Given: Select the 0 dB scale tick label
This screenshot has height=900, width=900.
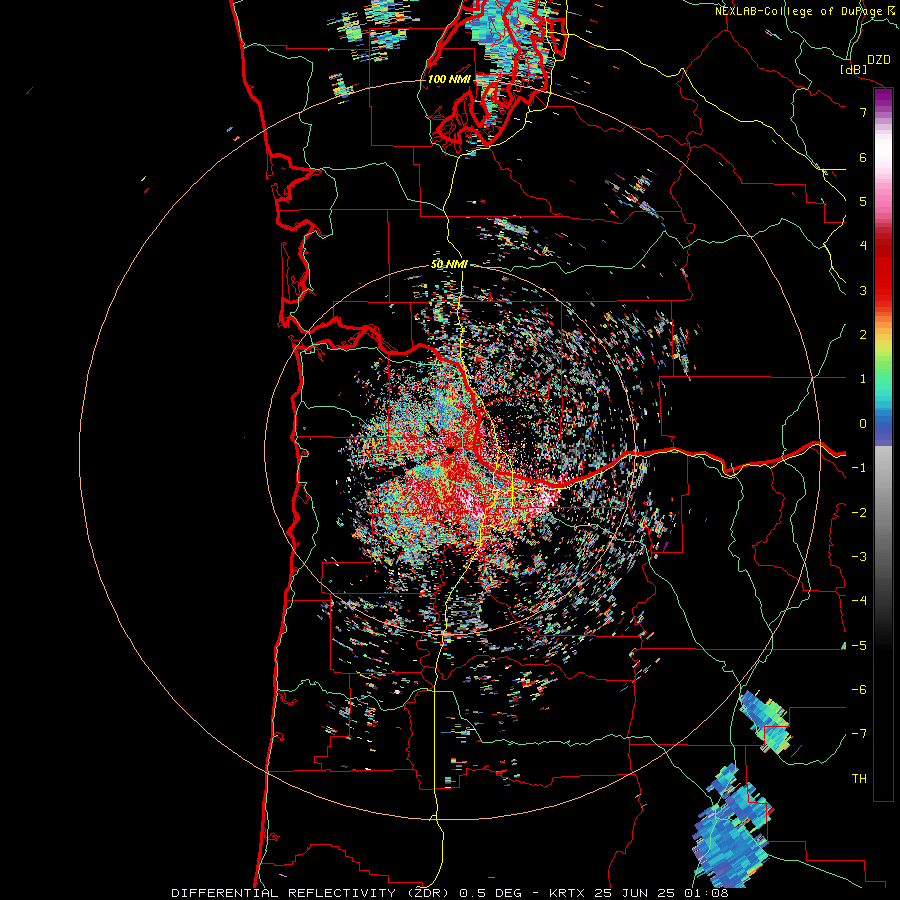Looking at the screenshot, I should click(x=863, y=424).
